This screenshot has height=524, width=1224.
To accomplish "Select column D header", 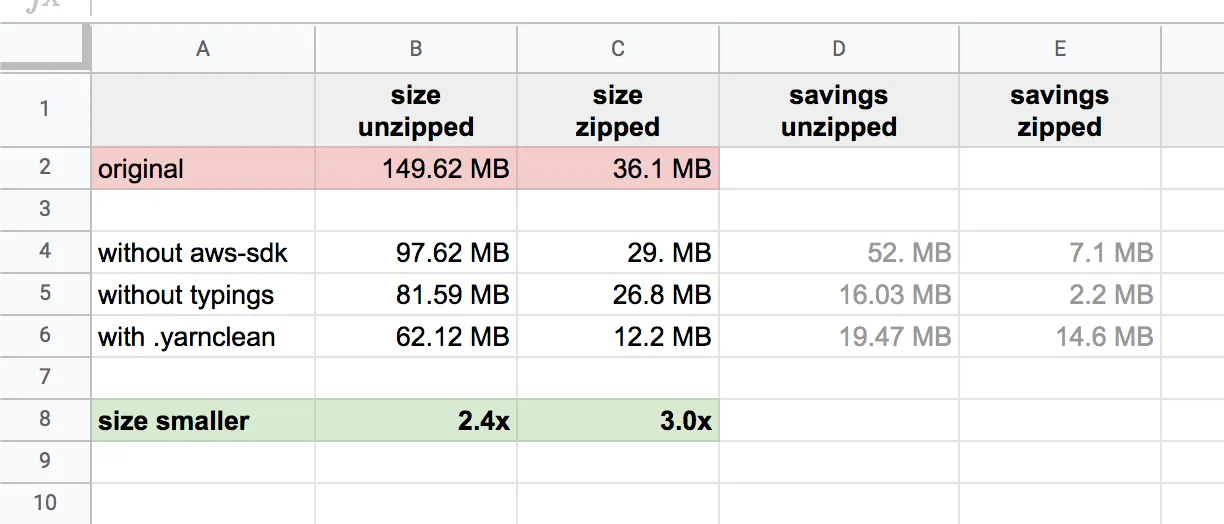I will coord(838,48).
